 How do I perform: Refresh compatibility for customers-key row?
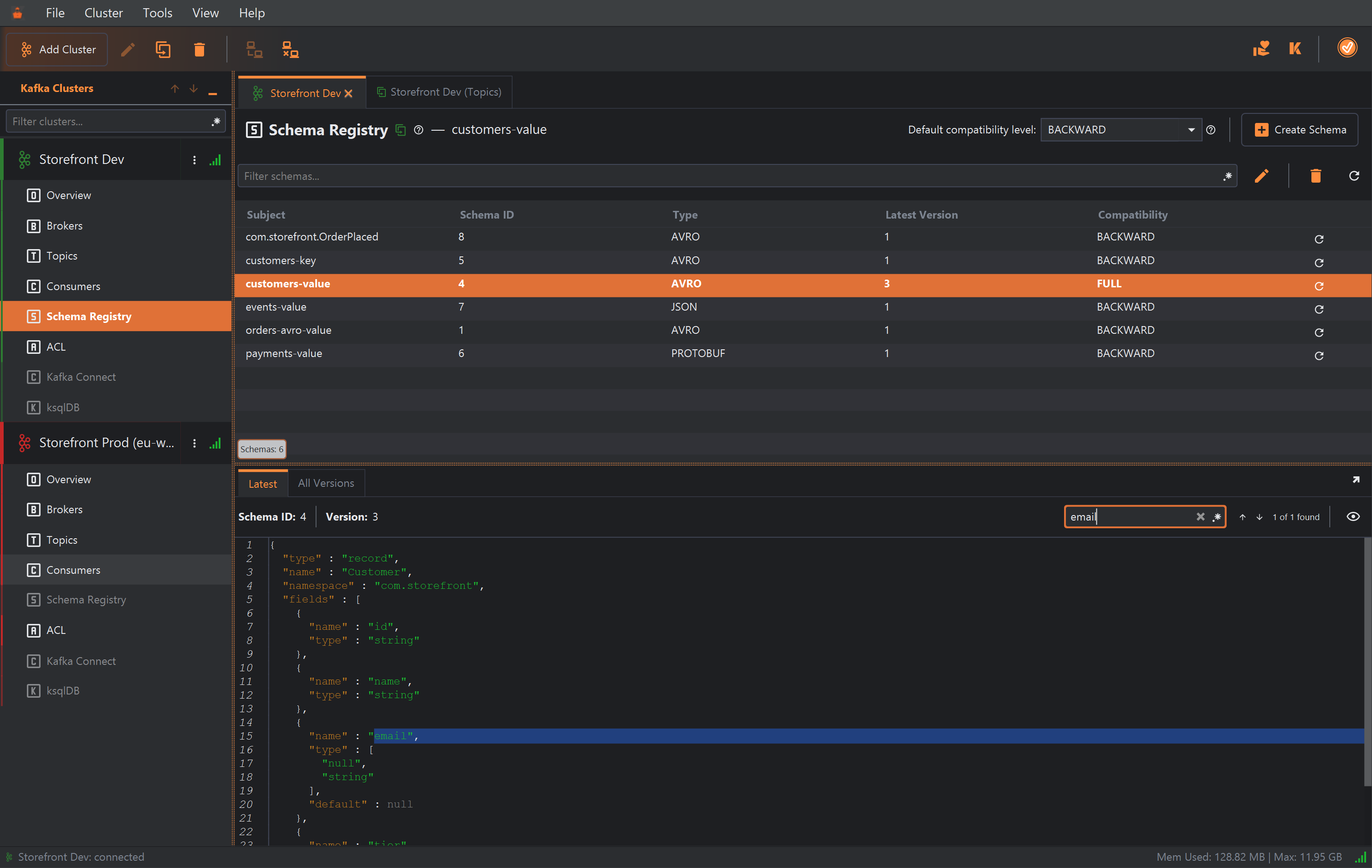coord(1318,263)
